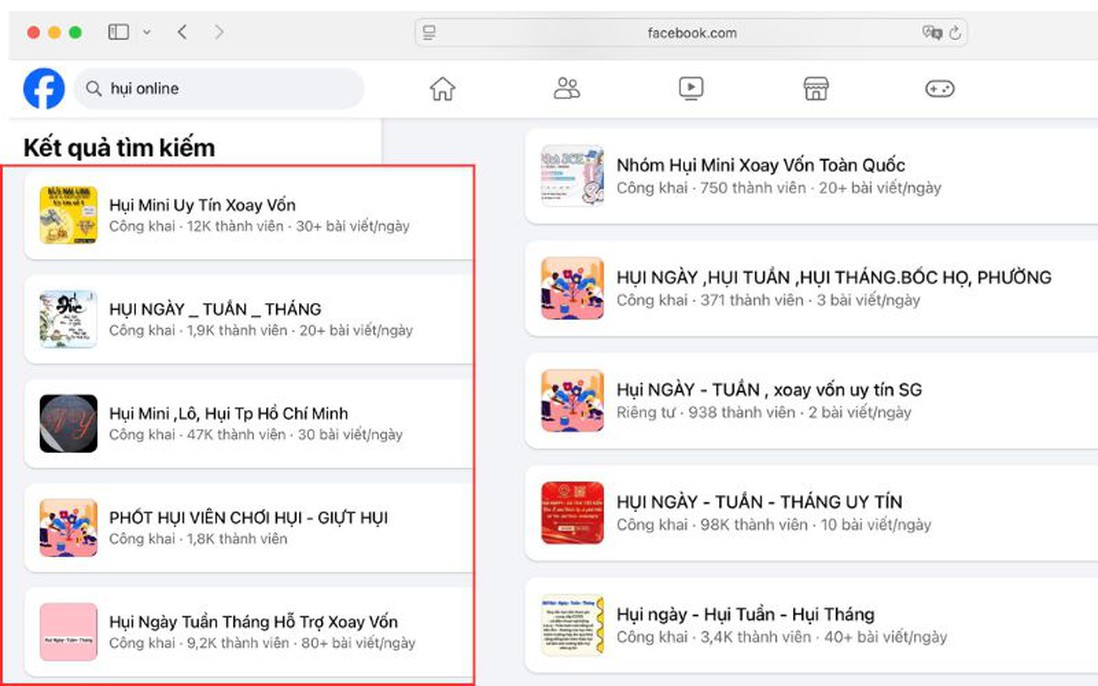Click the Facebook logo icon
Screen dimensions: 1098x686
click(44, 89)
